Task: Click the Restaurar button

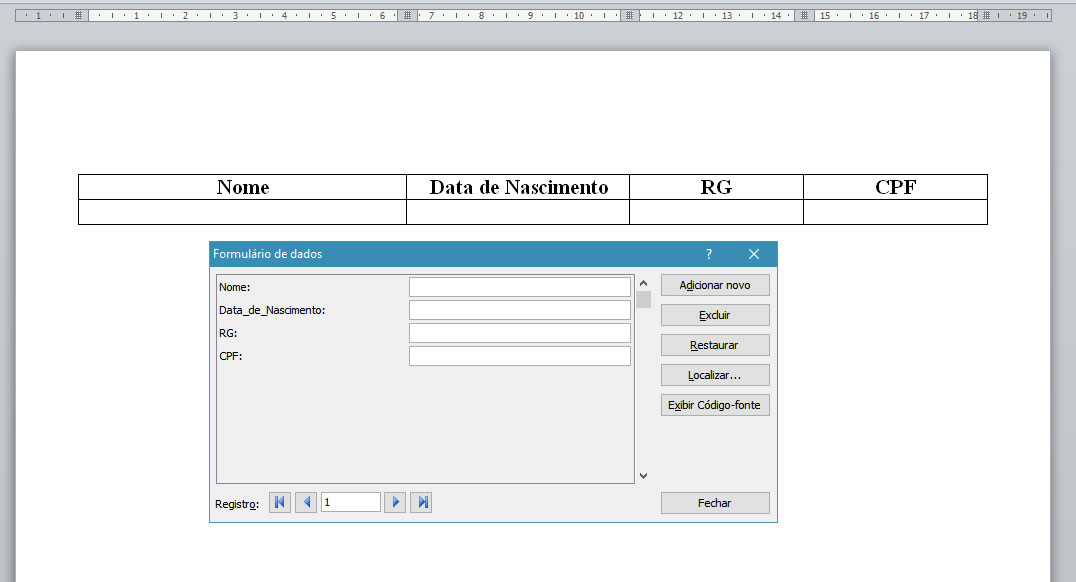Action: pyautogui.click(x=715, y=345)
